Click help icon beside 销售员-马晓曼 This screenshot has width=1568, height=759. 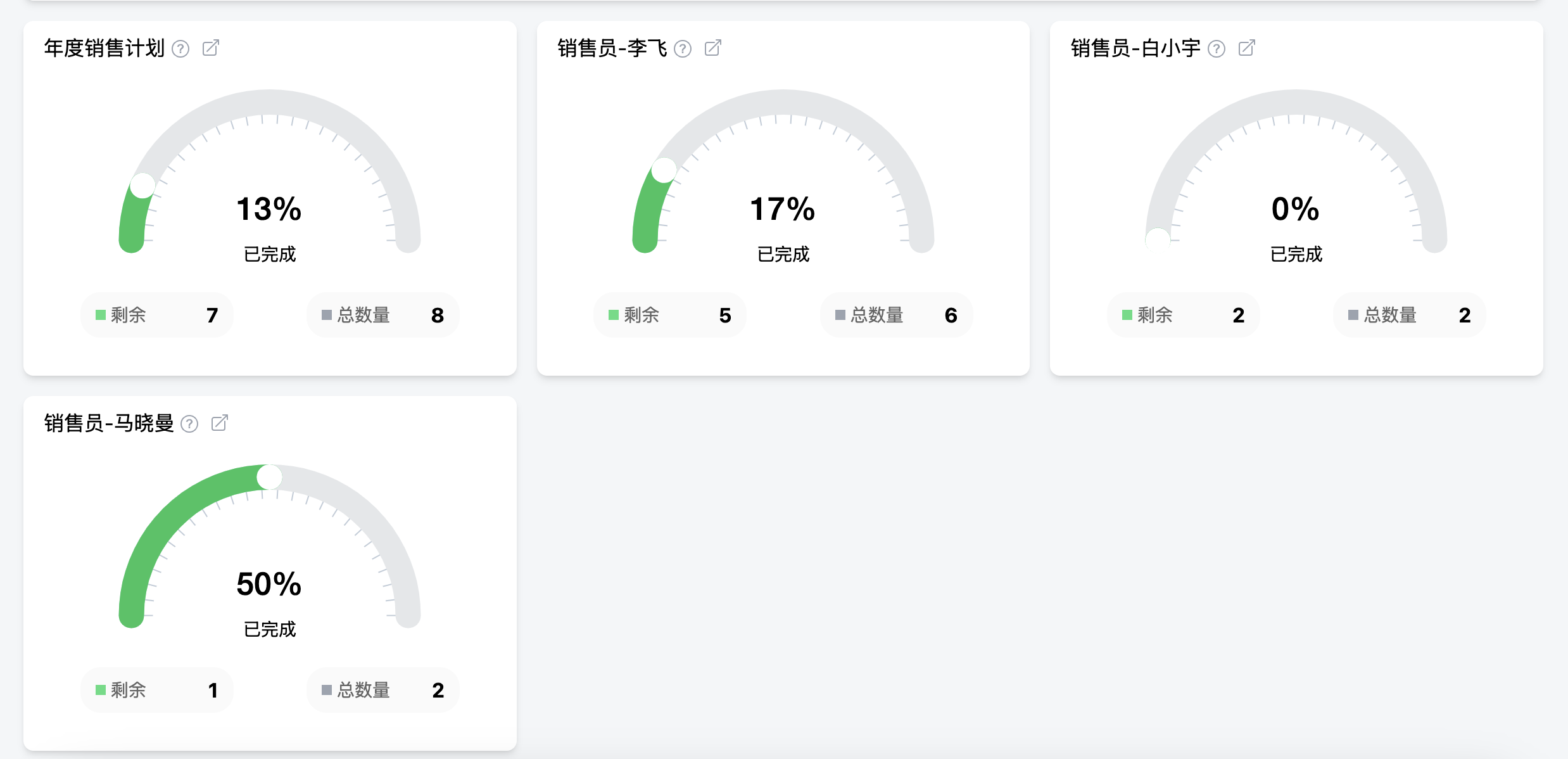point(189,424)
